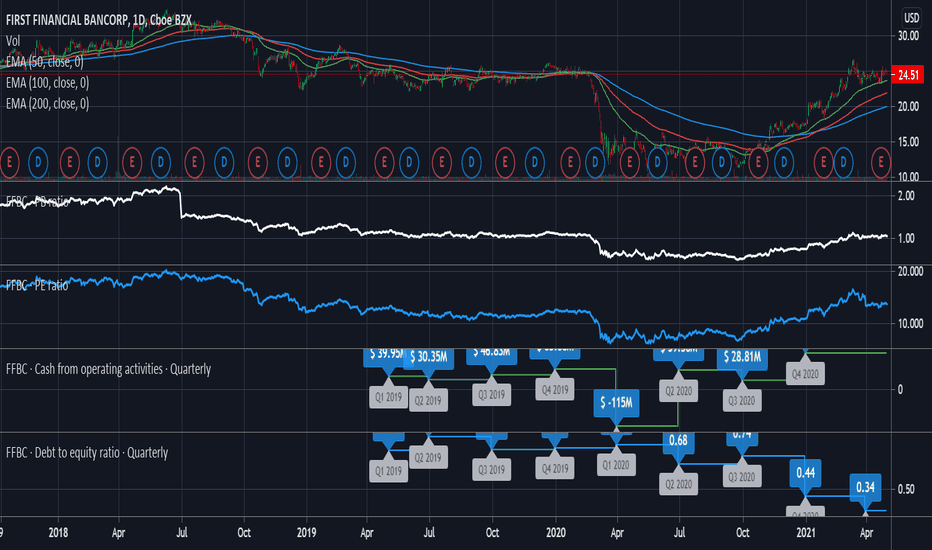Select the Vol indicator legend
932x550 pixels.
13,41
